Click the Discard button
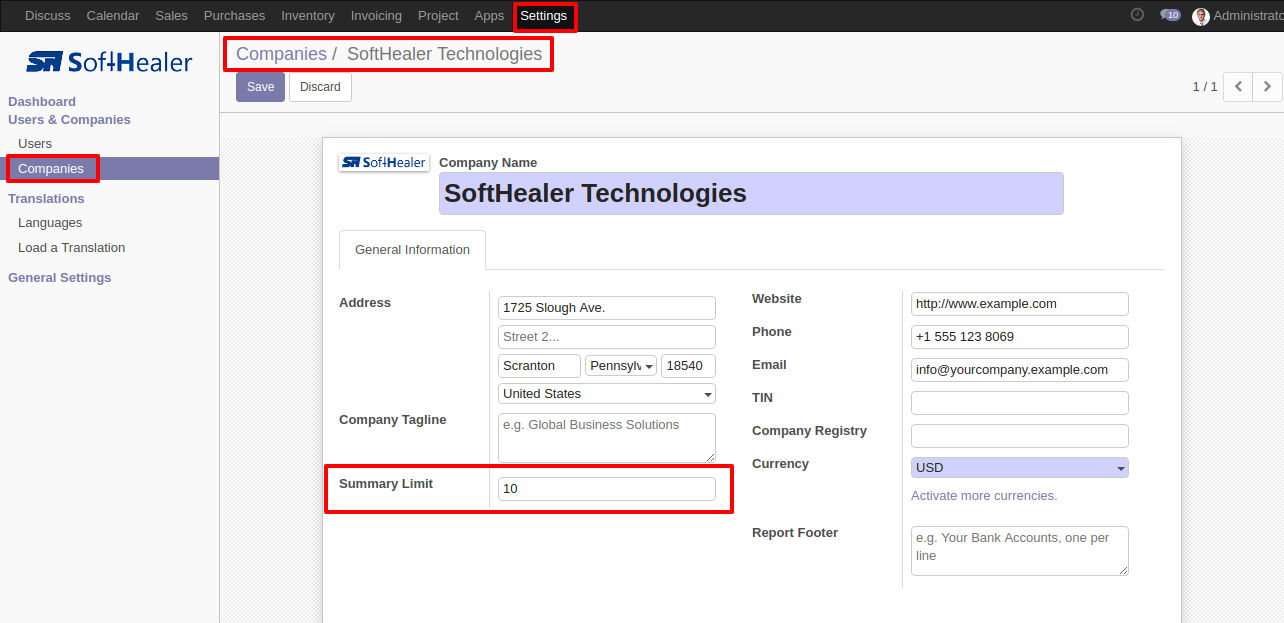Screen dimensions: 1284x623 coord(320,87)
